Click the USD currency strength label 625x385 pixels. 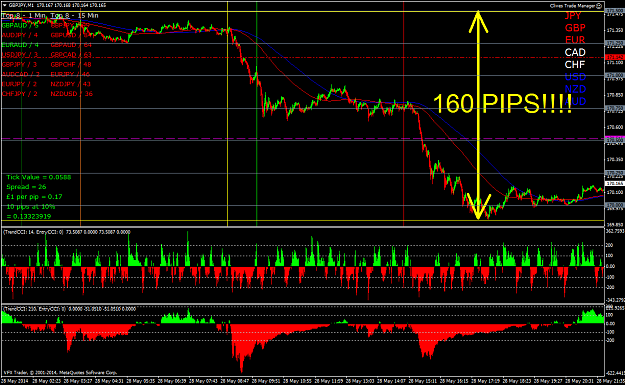tap(575, 77)
